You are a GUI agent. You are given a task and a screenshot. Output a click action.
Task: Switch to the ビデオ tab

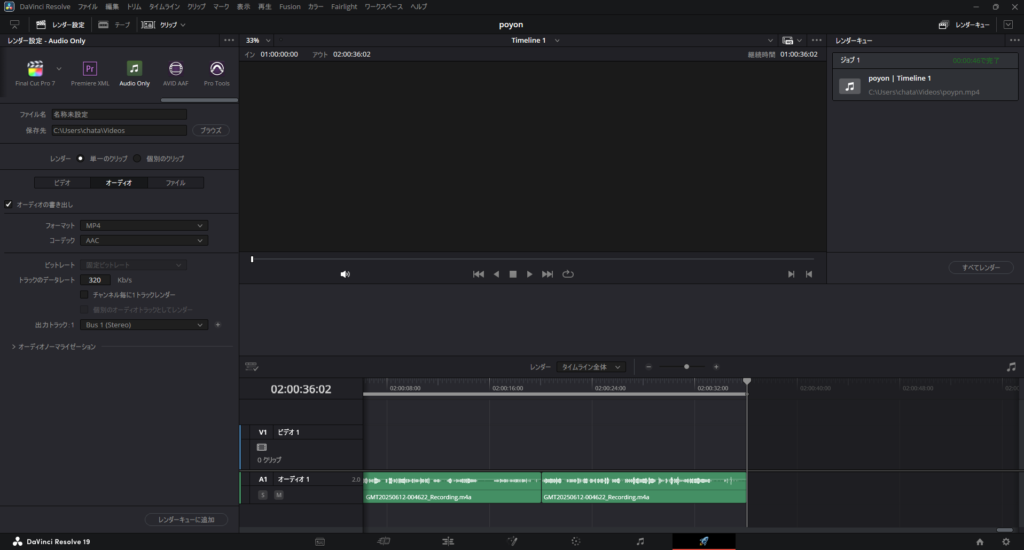pos(62,183)
